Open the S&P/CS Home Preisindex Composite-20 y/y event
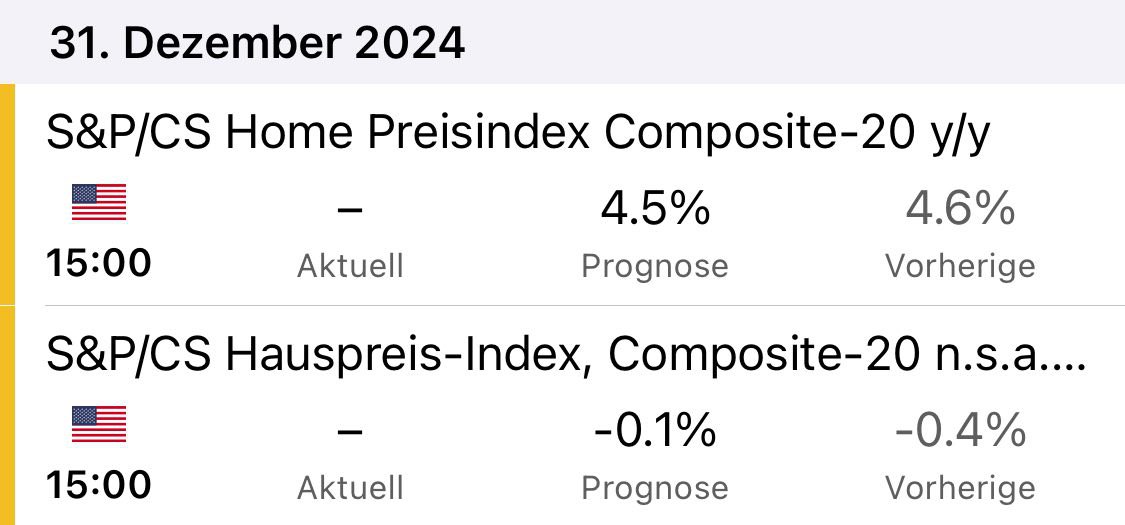The height and width of the screenshot is (525, 1125). 518,133
